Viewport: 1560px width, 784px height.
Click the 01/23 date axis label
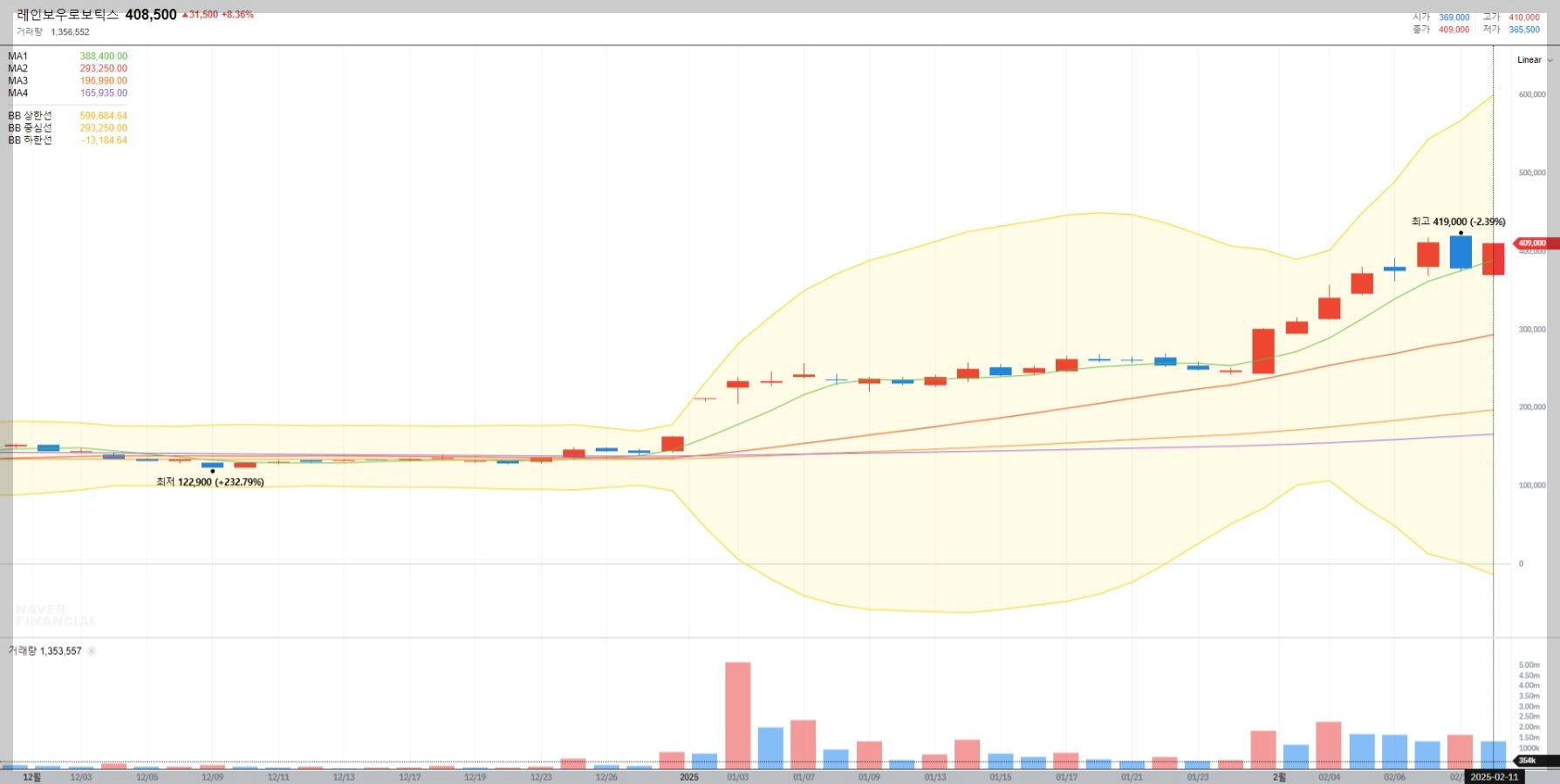[1198, 777]
